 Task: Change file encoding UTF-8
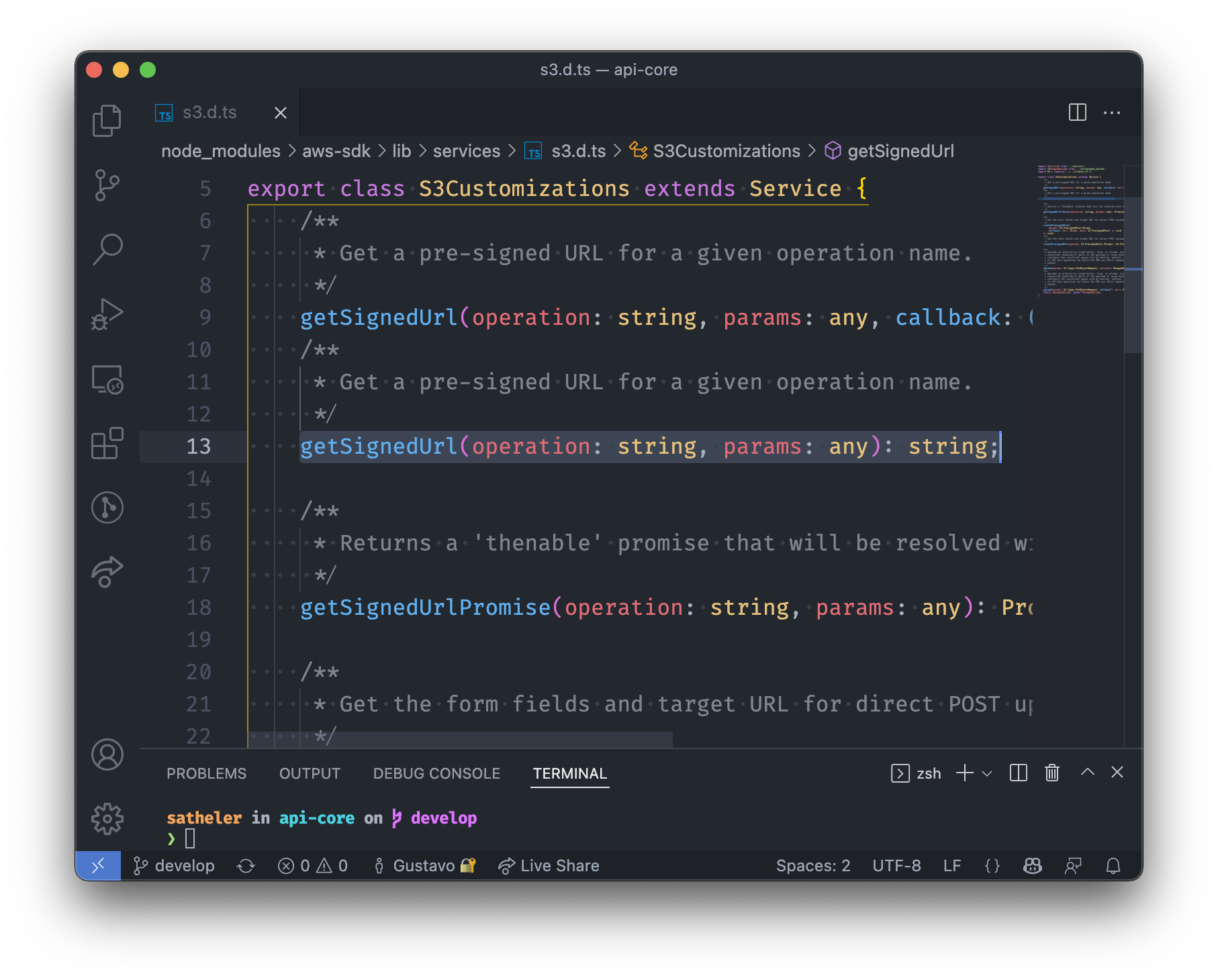(896, 866)
